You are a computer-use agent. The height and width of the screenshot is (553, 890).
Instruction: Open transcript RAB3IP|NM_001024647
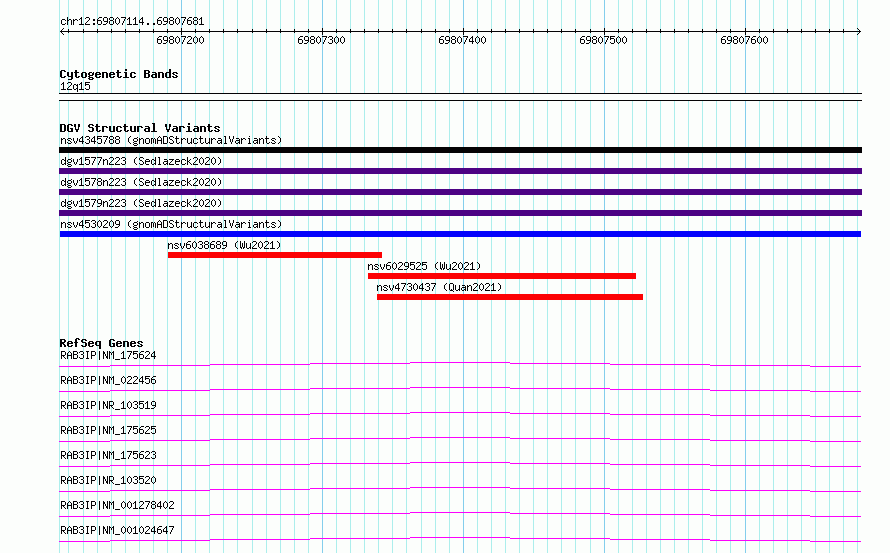tap(117, 530)
